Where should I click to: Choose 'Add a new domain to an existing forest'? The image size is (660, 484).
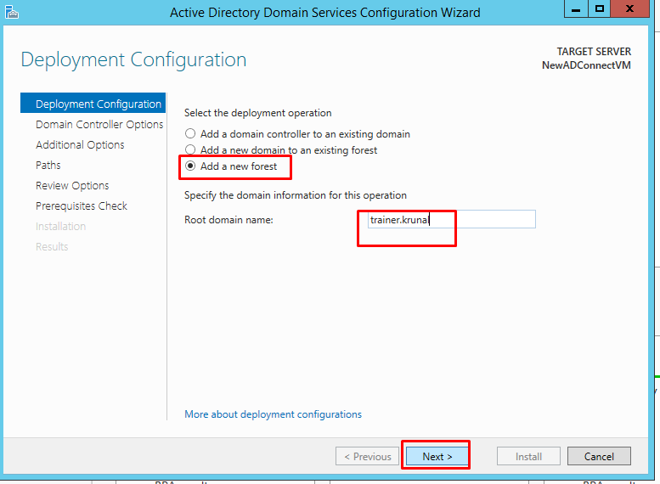pyautogui.click(x=190, y=150)
